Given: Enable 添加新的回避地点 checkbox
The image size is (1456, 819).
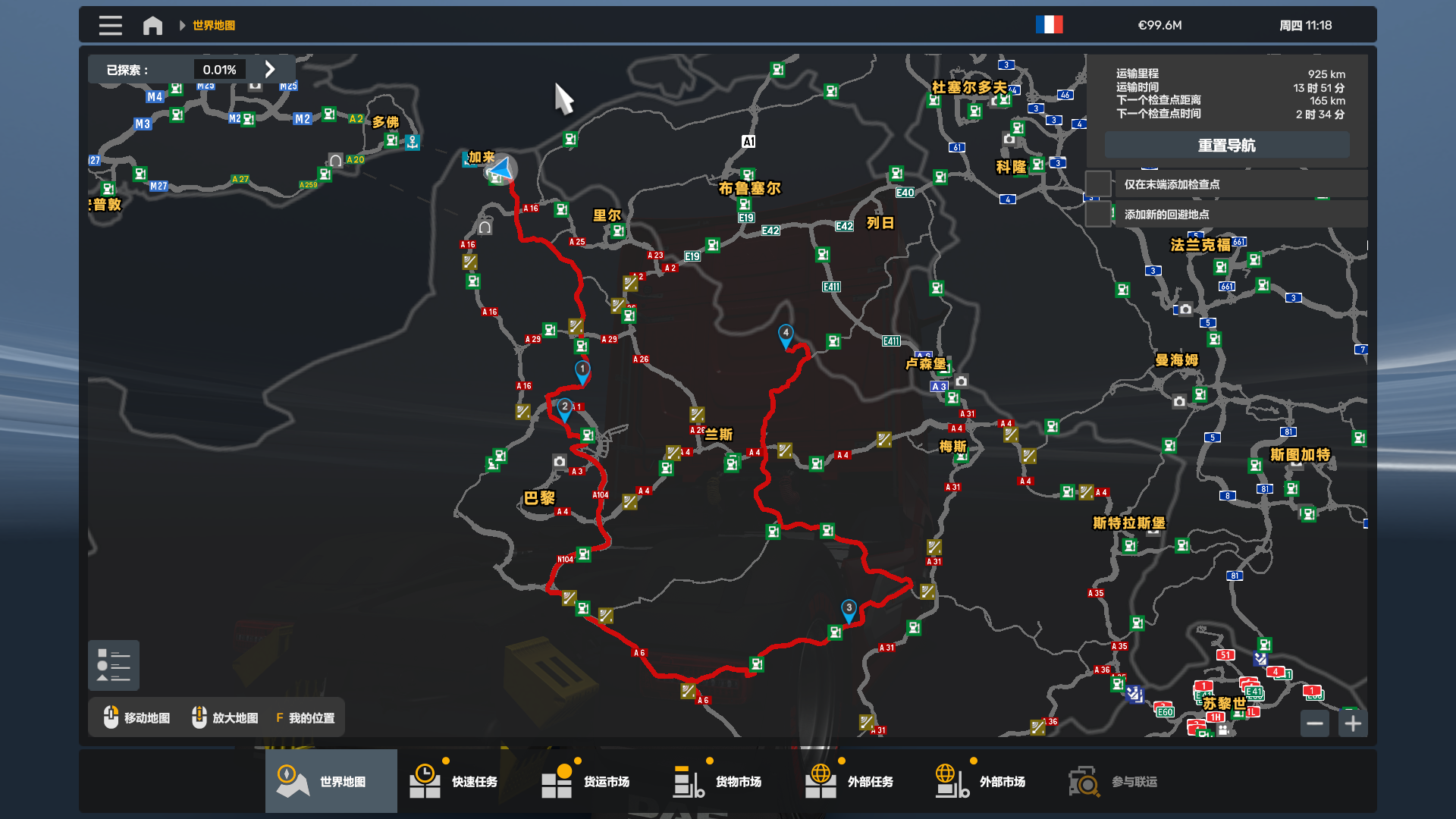Looking at the screenshot, I should [x=1098, y=215].
